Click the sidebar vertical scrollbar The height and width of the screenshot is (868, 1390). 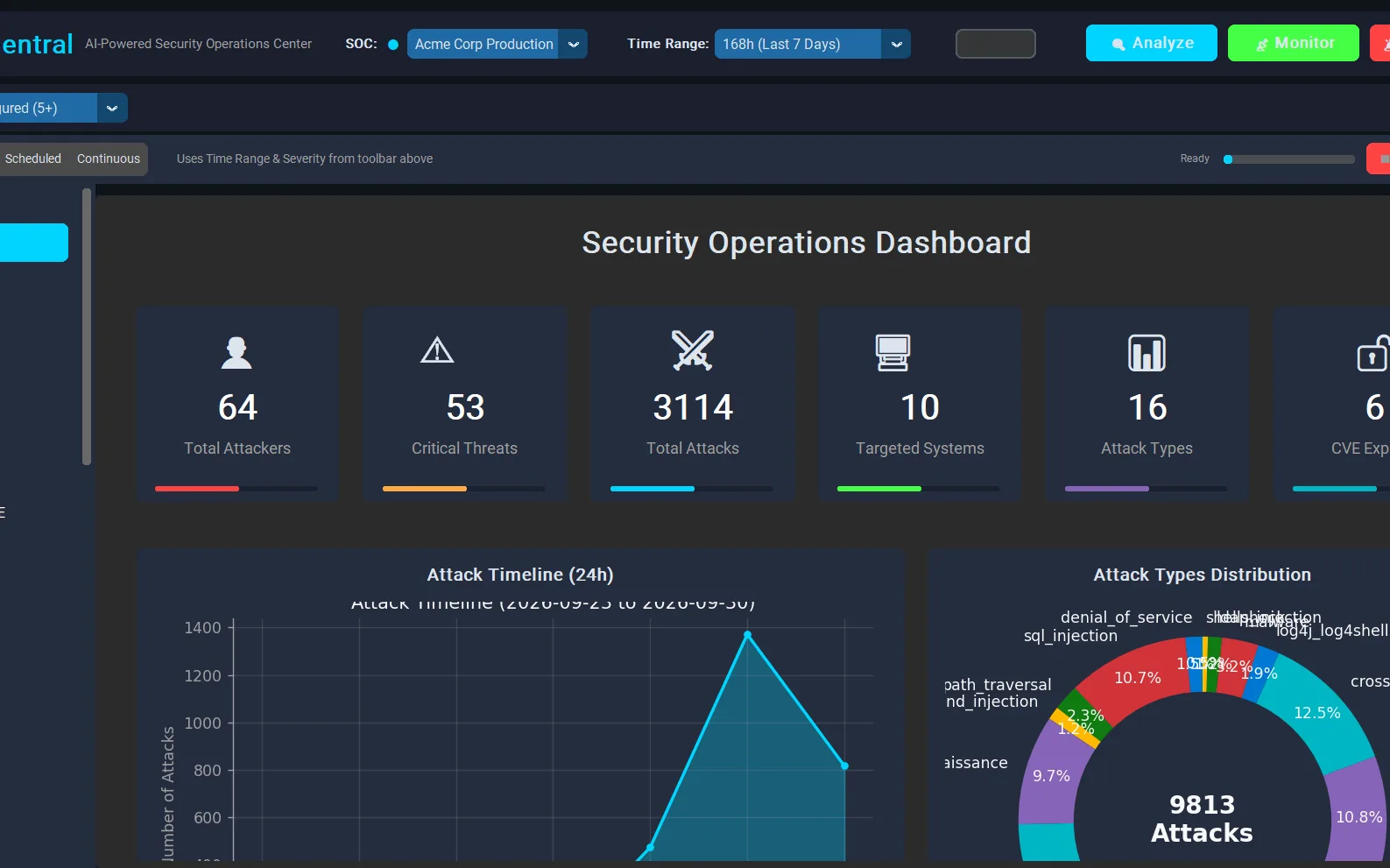coord(86,327)
